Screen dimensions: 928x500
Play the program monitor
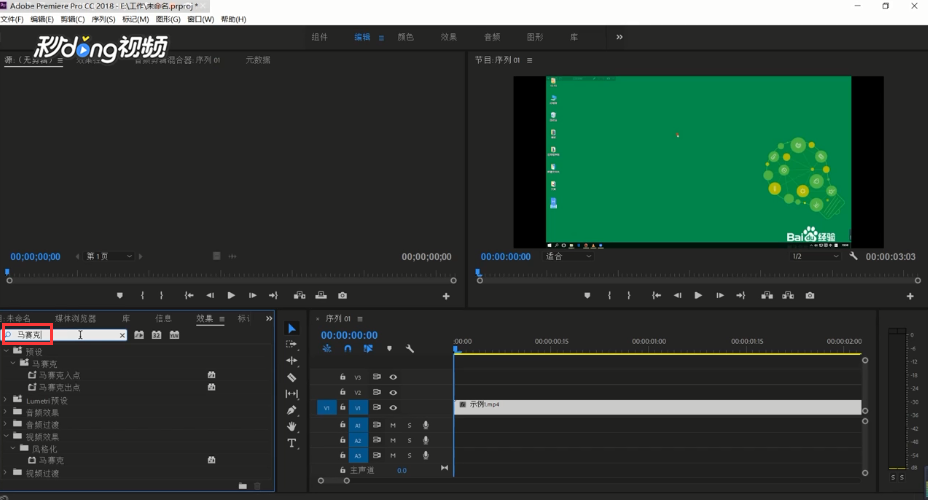698,295
